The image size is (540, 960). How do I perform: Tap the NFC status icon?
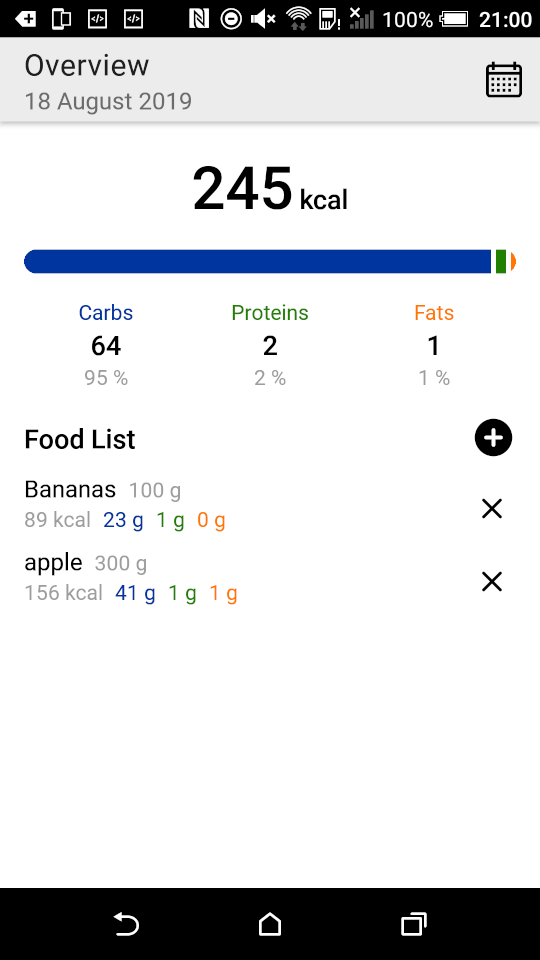[x=199, y=19]
